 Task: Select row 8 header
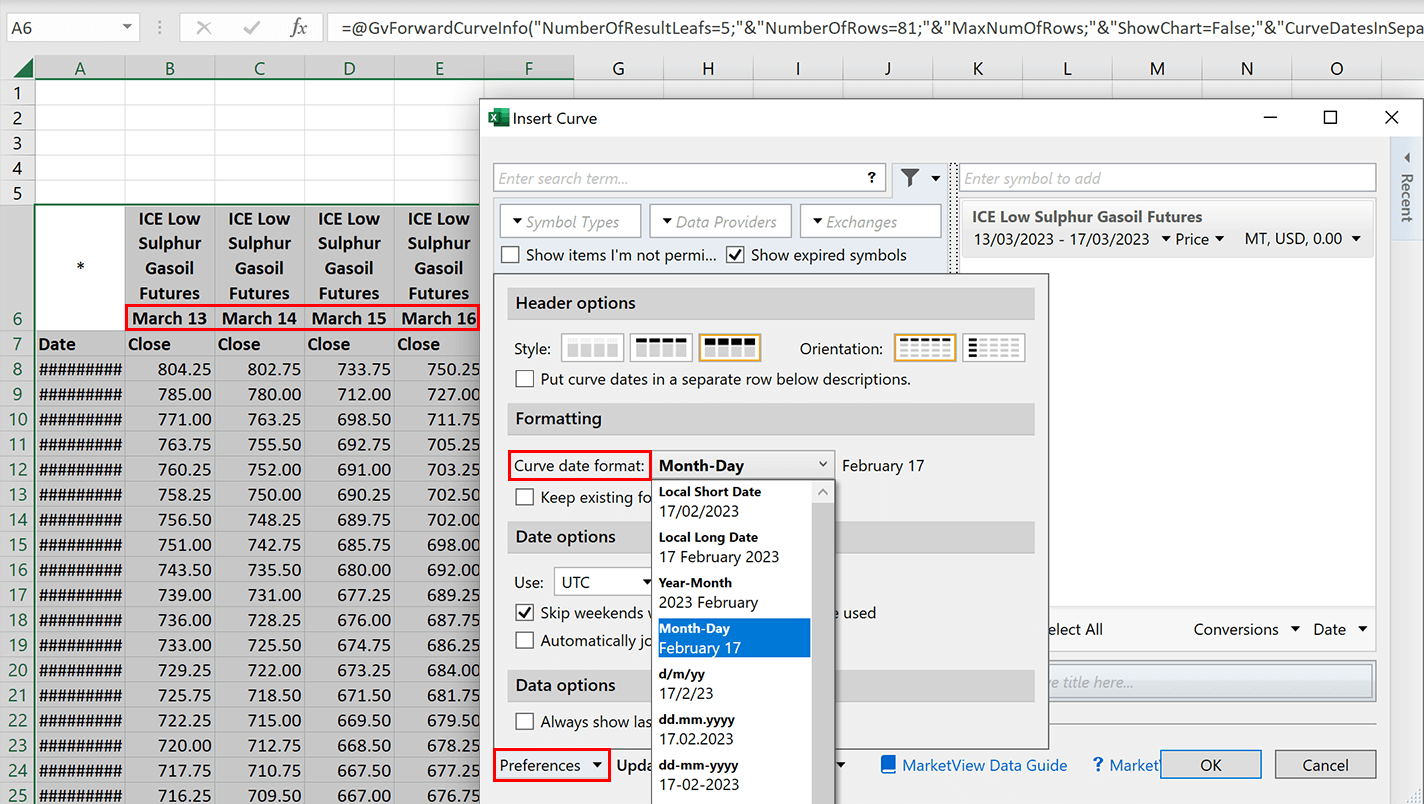[17, 369]
